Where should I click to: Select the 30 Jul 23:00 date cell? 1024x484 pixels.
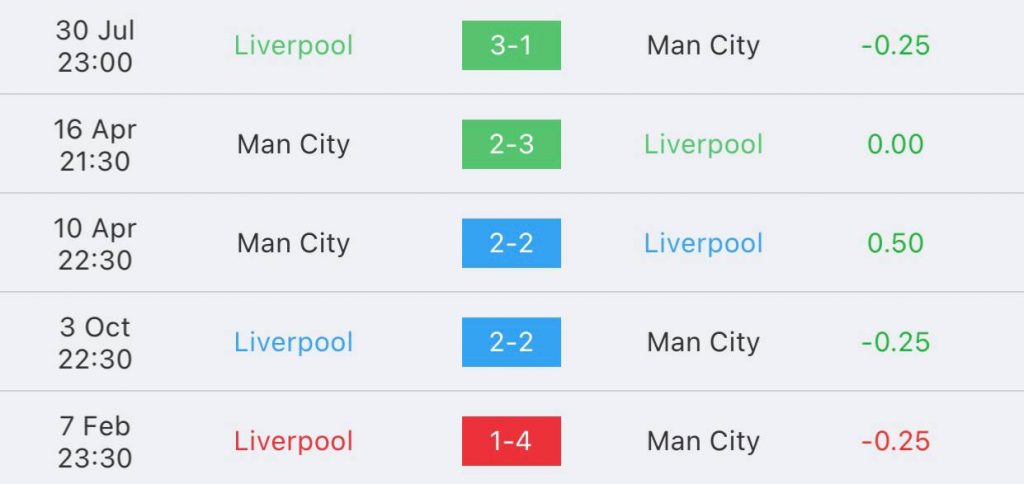(95, 46)
